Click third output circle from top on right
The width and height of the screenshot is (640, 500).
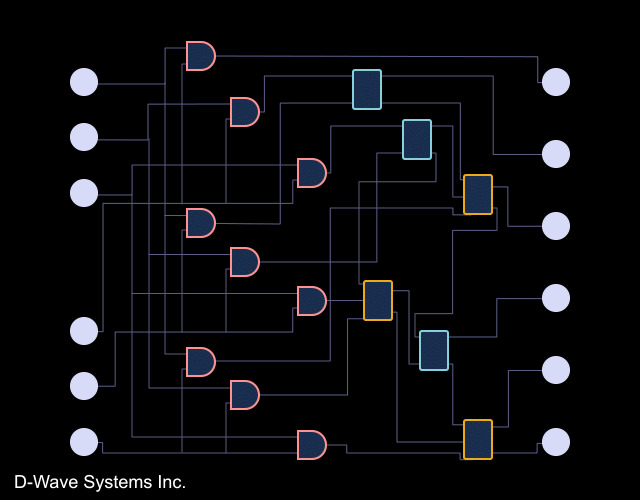[x=556, y=226]
